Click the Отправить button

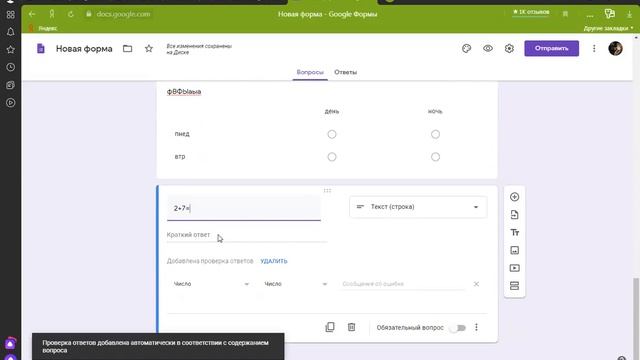(x=551, y=49)
